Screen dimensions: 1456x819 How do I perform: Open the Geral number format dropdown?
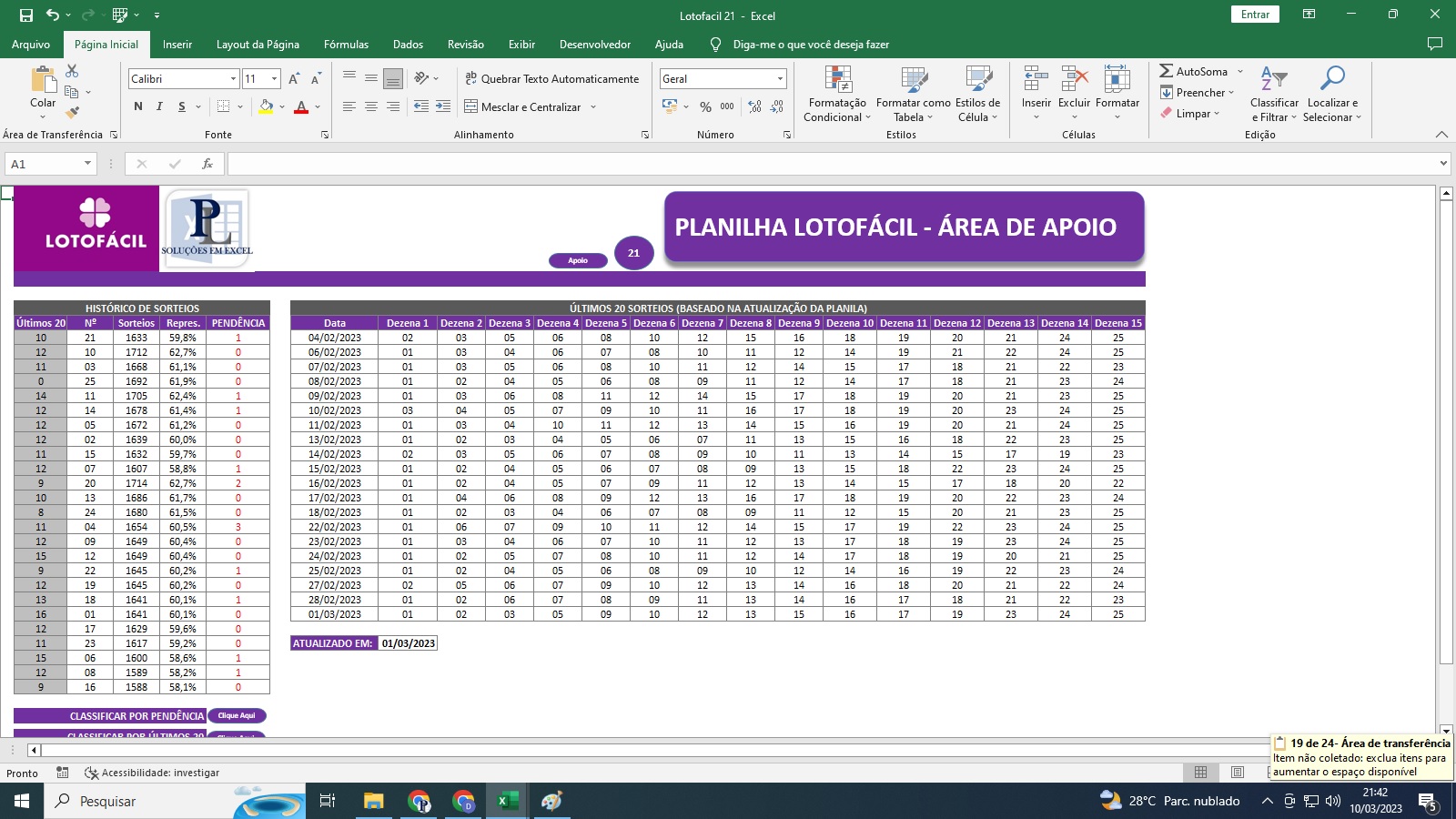(x=780, y=79)
